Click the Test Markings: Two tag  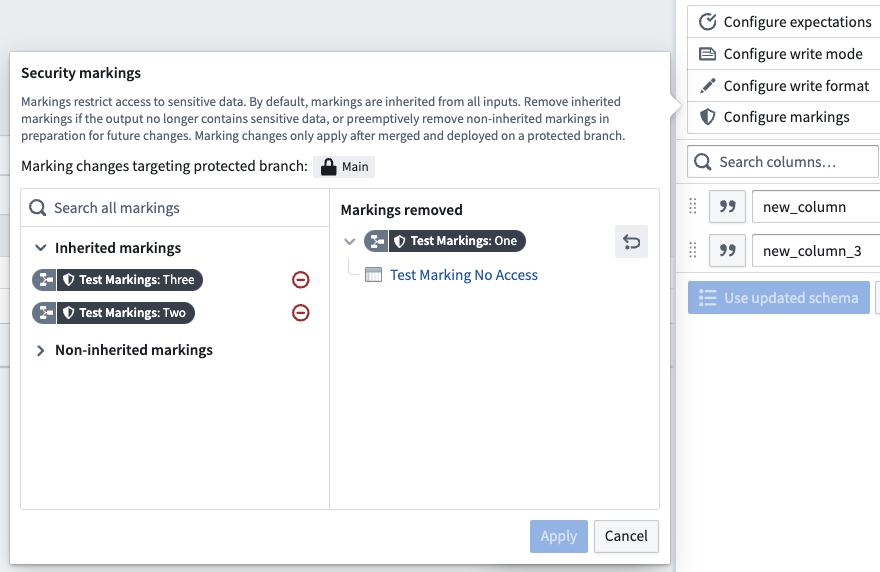pyautogui.click(x=113, y=313)
